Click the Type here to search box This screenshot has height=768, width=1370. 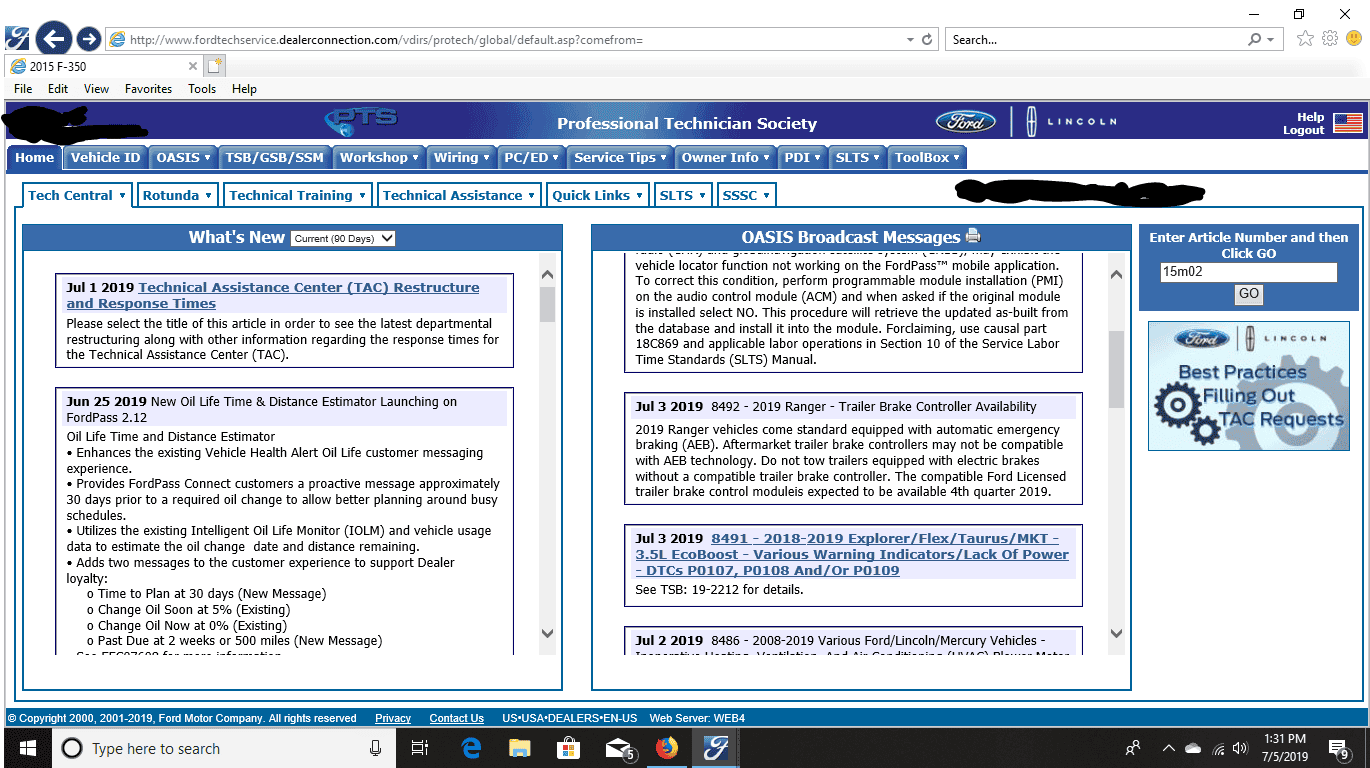pos(222,748)
